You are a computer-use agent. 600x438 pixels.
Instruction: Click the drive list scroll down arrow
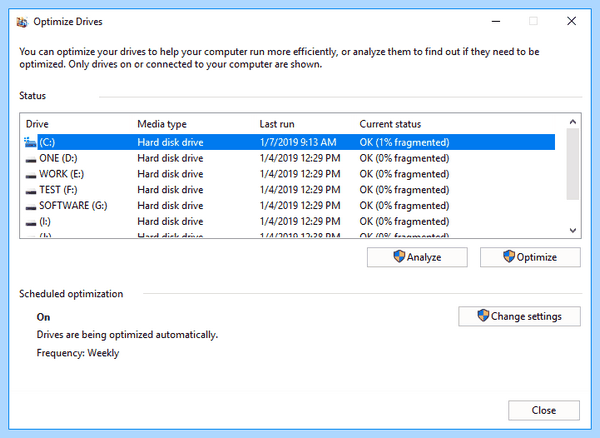[573, 230]
